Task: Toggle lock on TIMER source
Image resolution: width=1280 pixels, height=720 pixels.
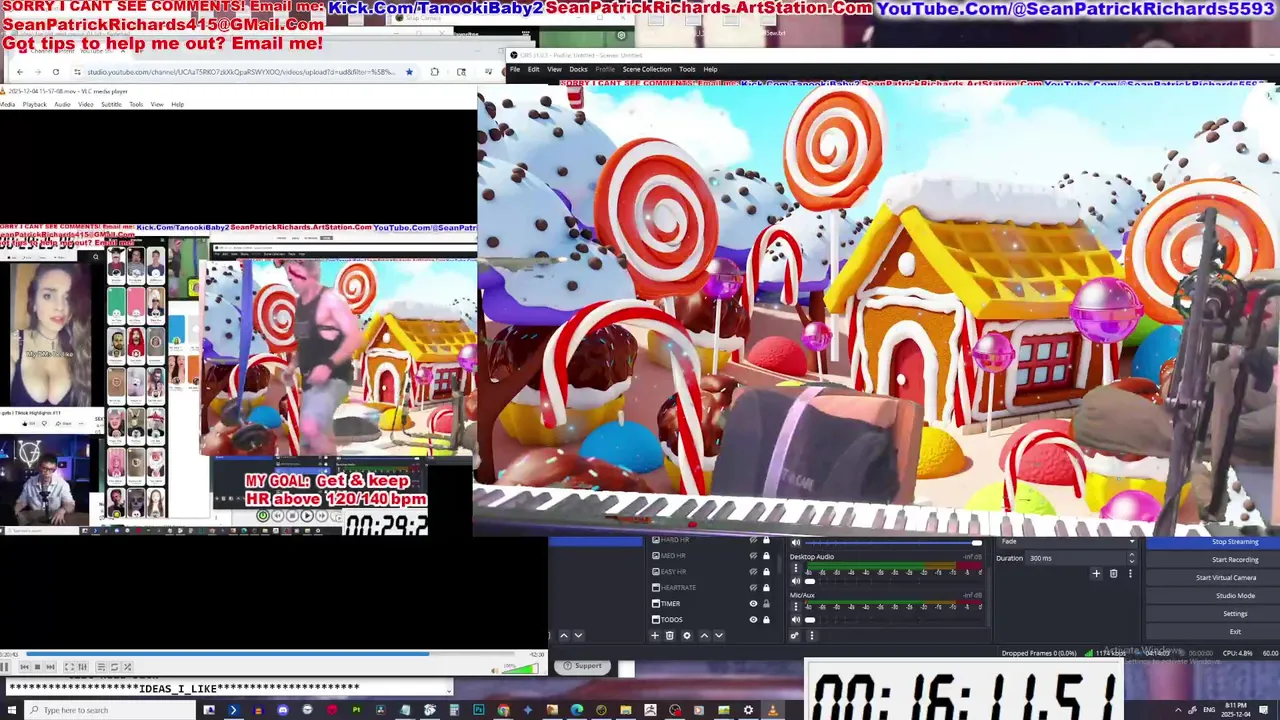Action: click(767, 603)
